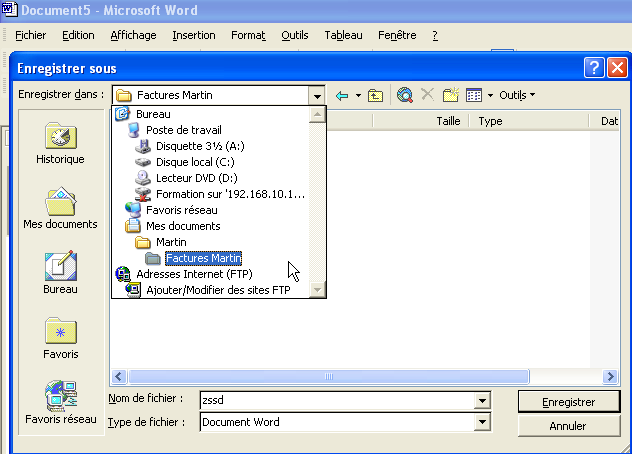This screenshot has width=632, height=454.
Task: Click the greyed delete X icon
Action: tap(427, 95)
